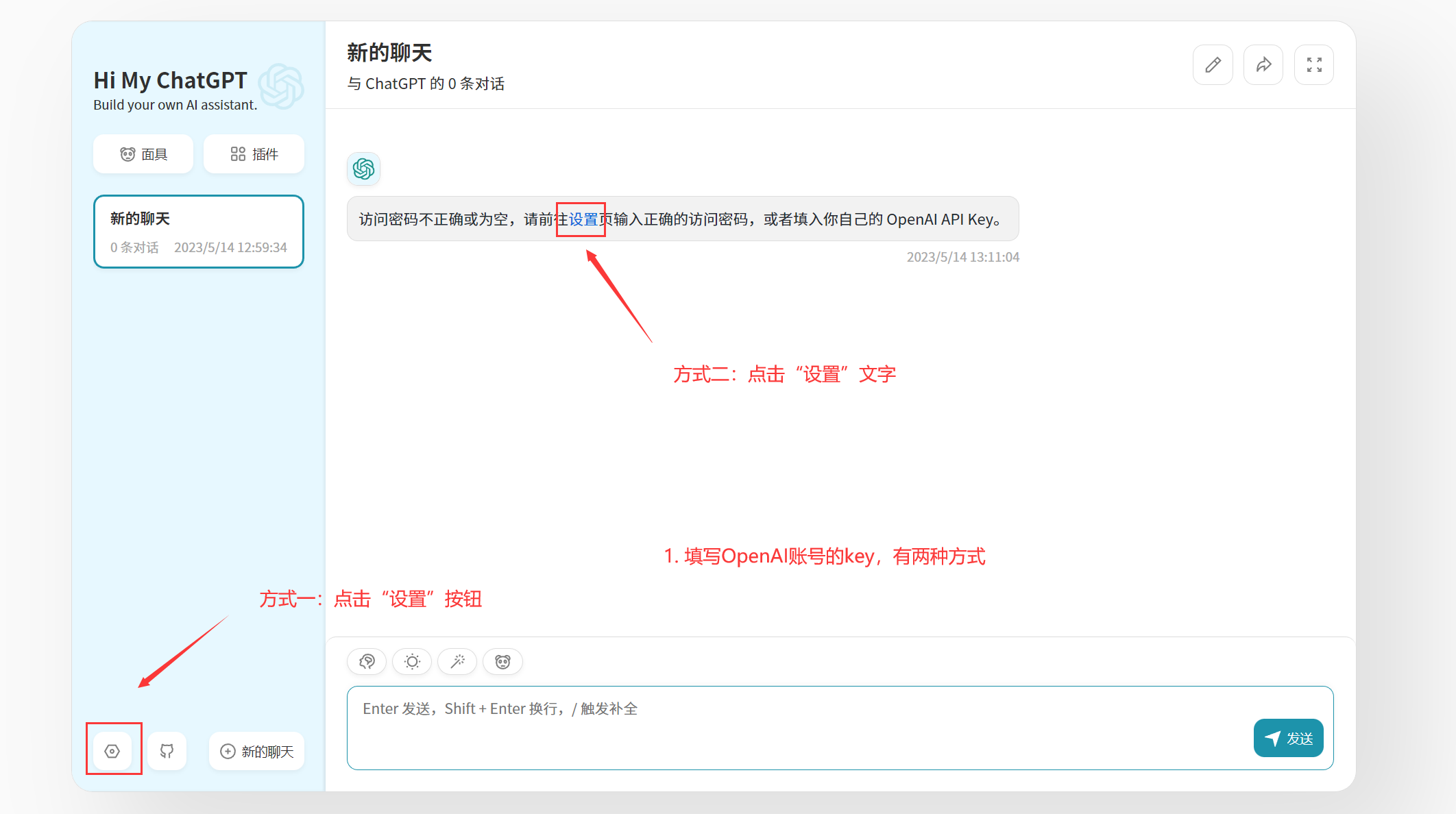Image resolution: width=1456 pixels, height=814 pixels.
Task: Click the ChatGPT avatar above message
Action: point(363,169)
